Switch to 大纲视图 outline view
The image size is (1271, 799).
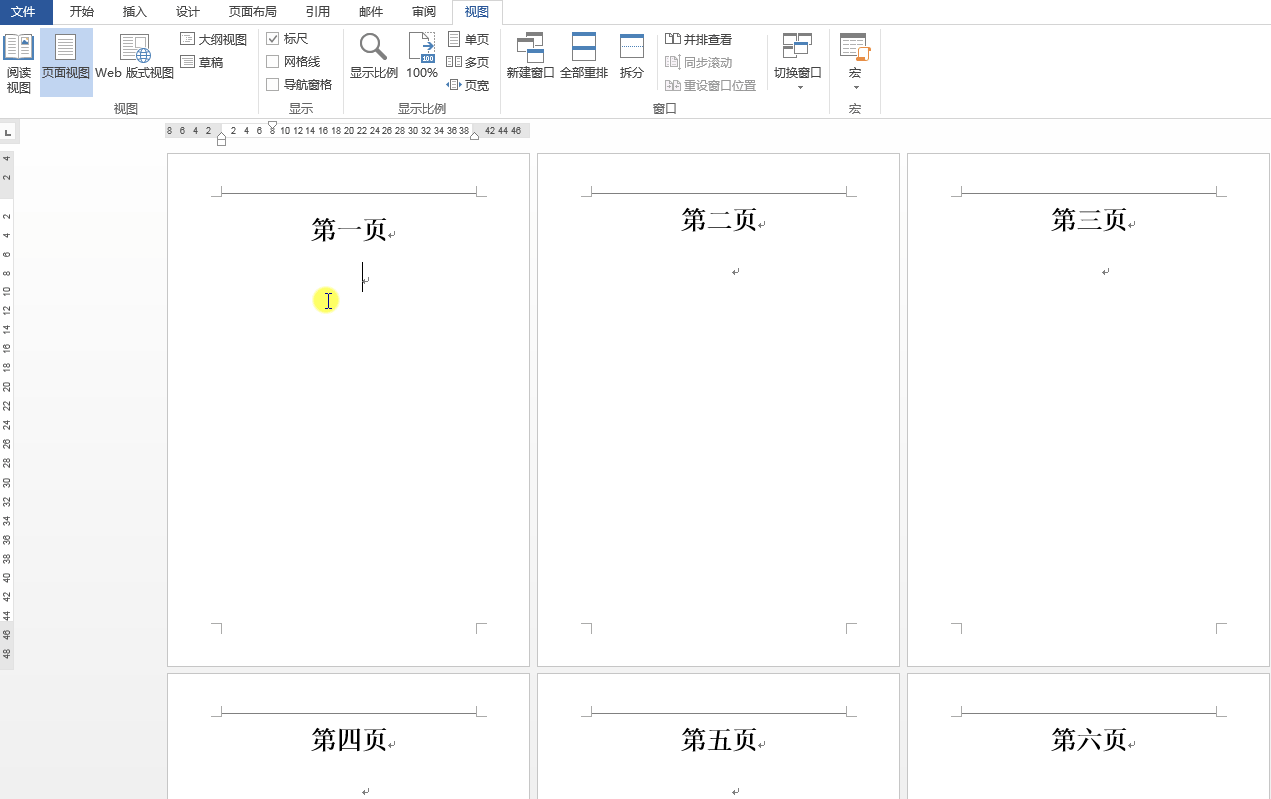[x=213, y=38]
